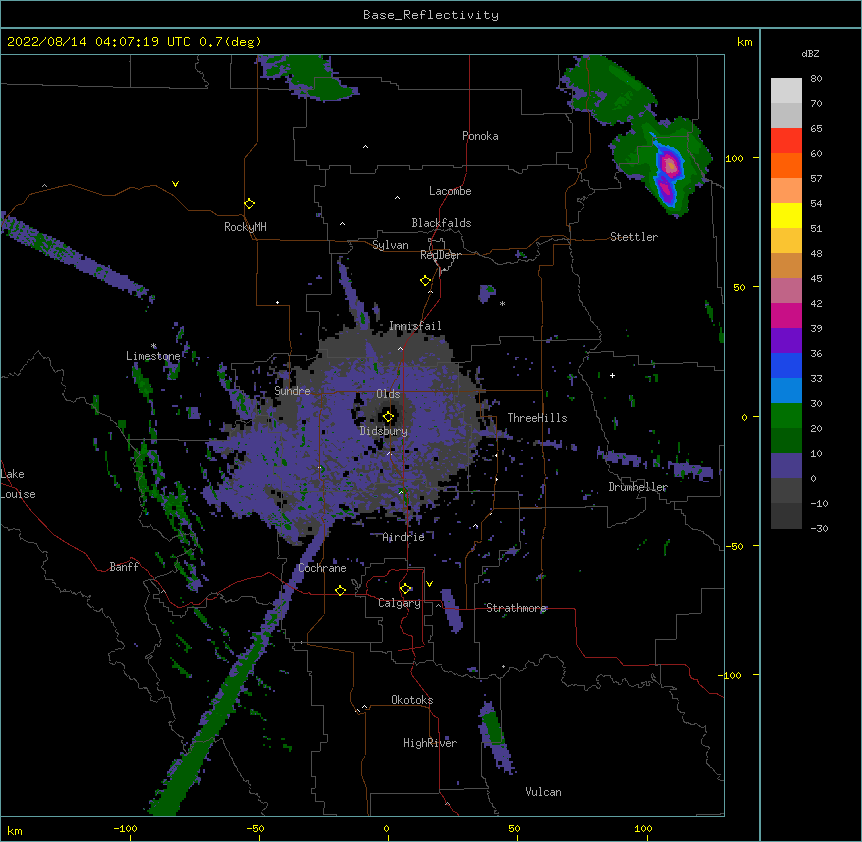Click the RedDeer city label

(440, 255)
